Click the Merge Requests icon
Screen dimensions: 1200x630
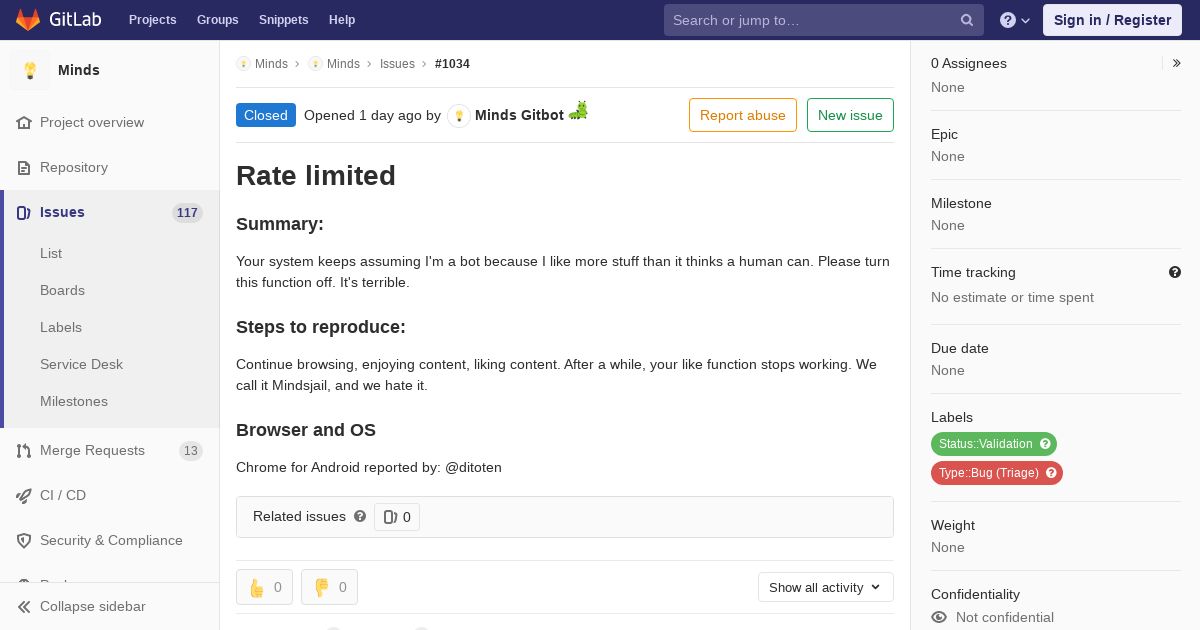point(24,451)
